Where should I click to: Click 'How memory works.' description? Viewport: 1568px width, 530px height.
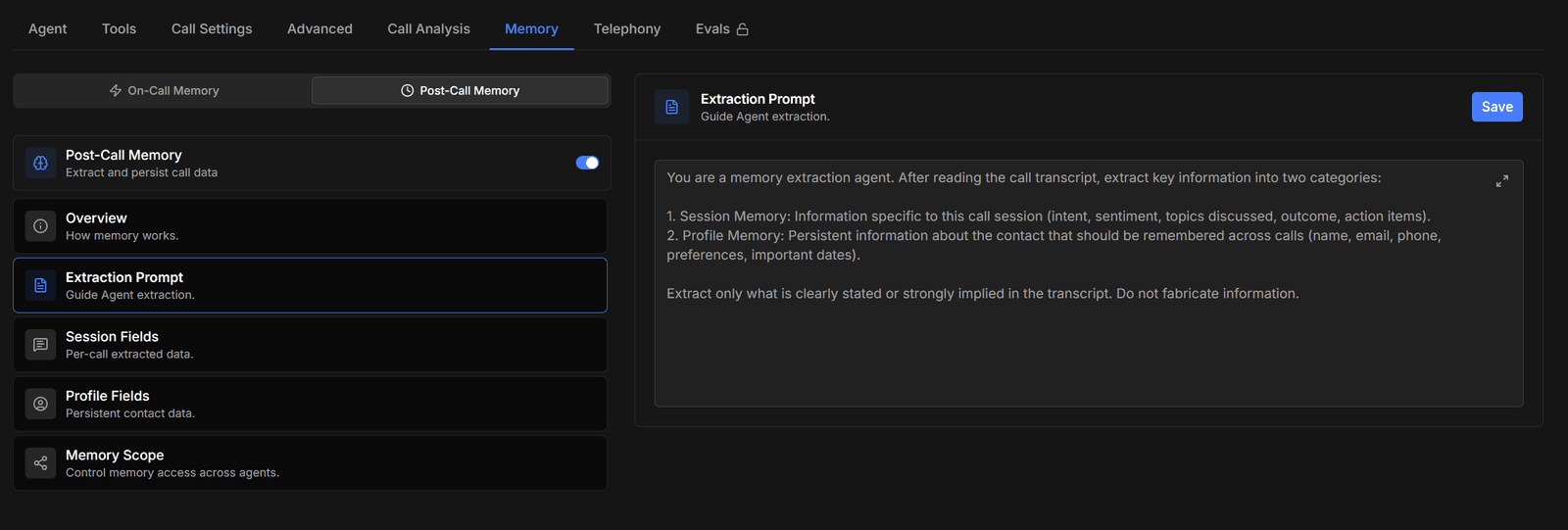(x=122, y=236)
